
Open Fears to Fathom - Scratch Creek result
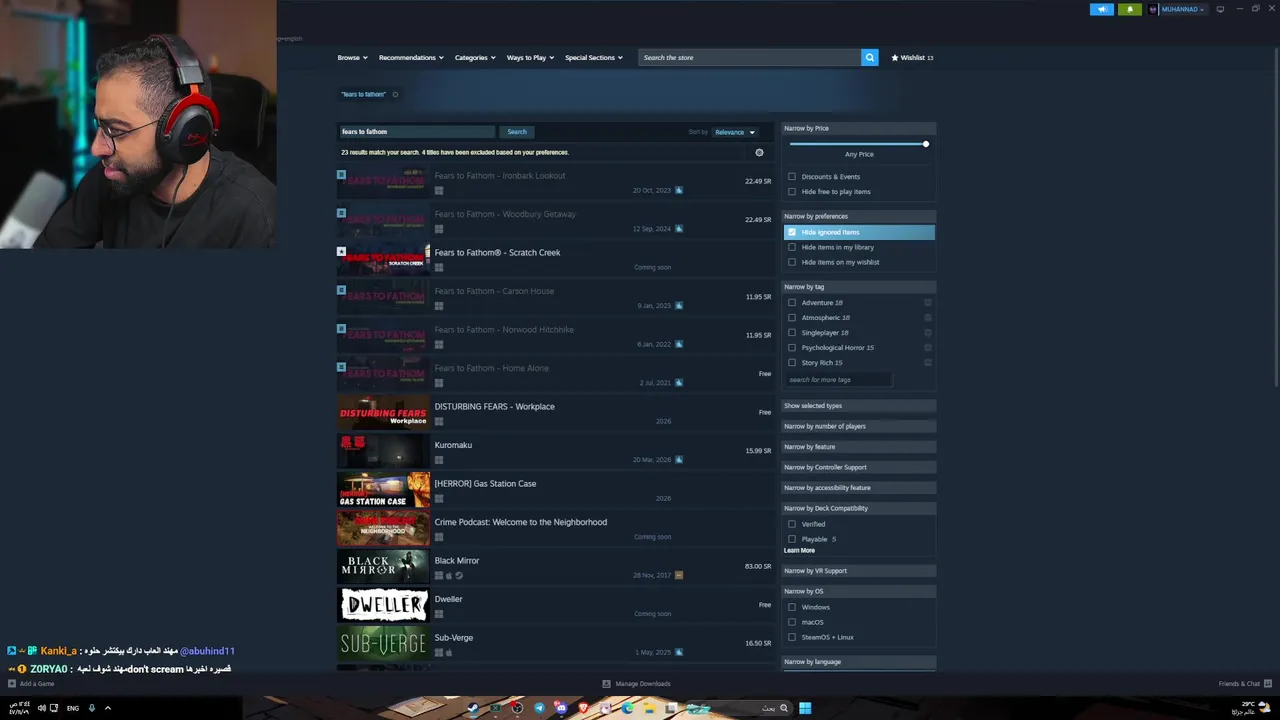point(555,259)
